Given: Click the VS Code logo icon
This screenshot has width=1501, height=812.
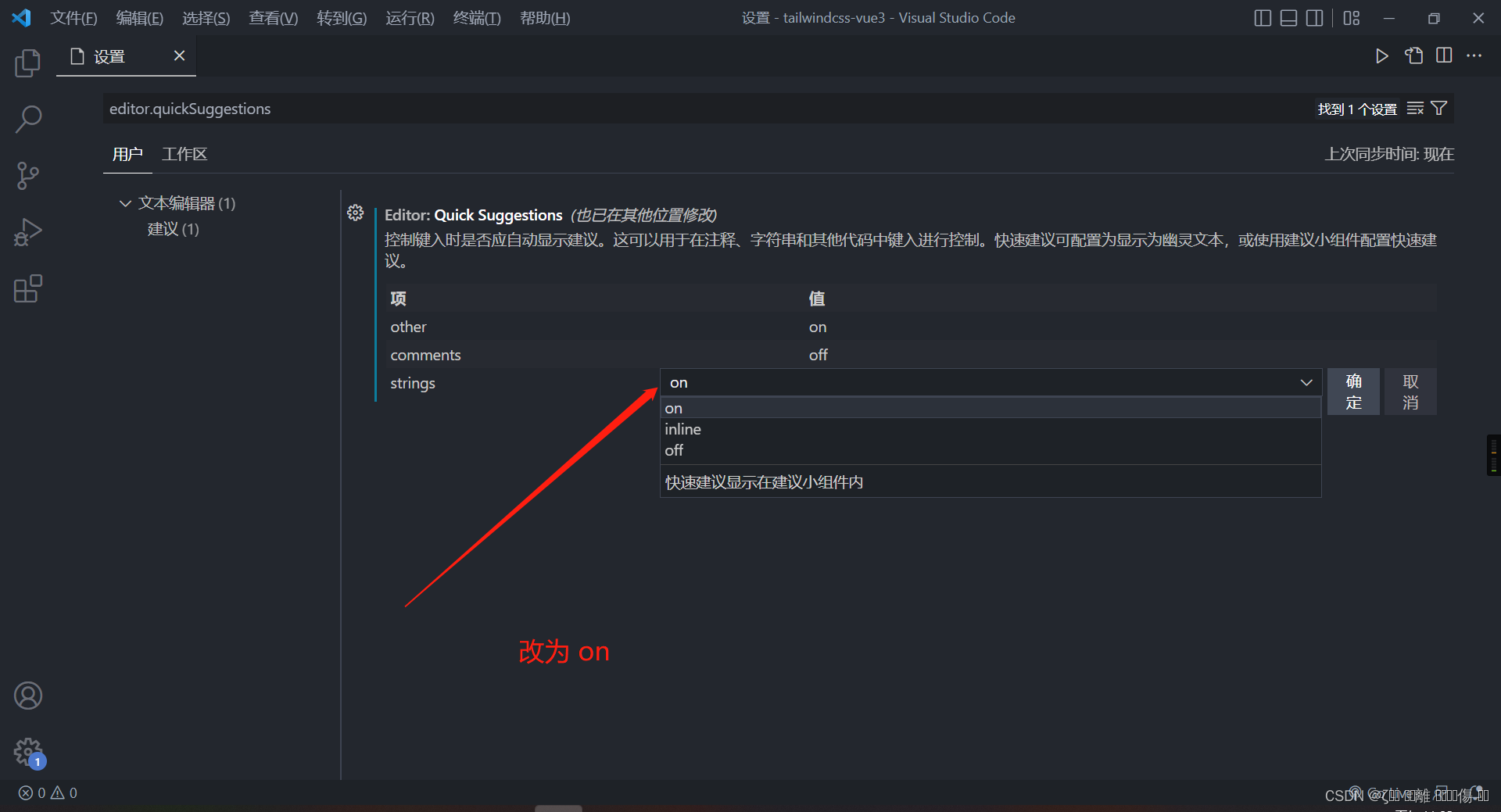Looking at the screenshot, I should [x=22, y=17].
